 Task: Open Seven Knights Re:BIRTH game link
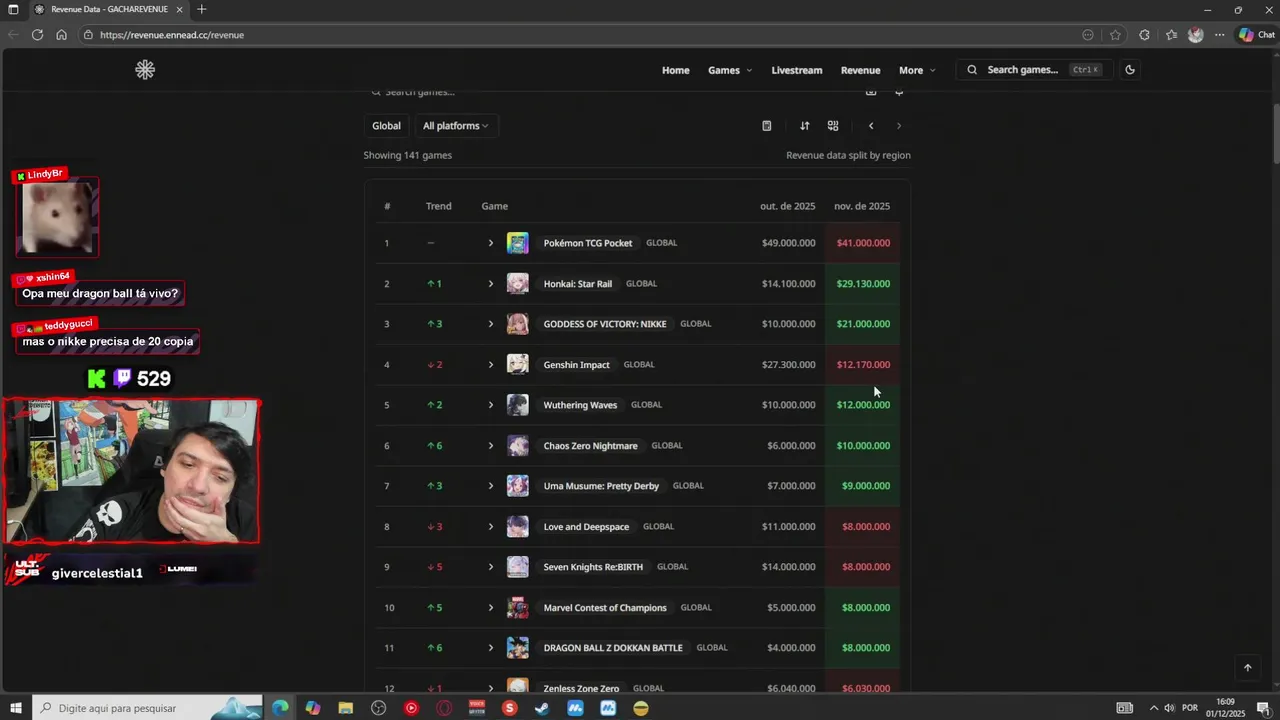[x=593, y=567]
